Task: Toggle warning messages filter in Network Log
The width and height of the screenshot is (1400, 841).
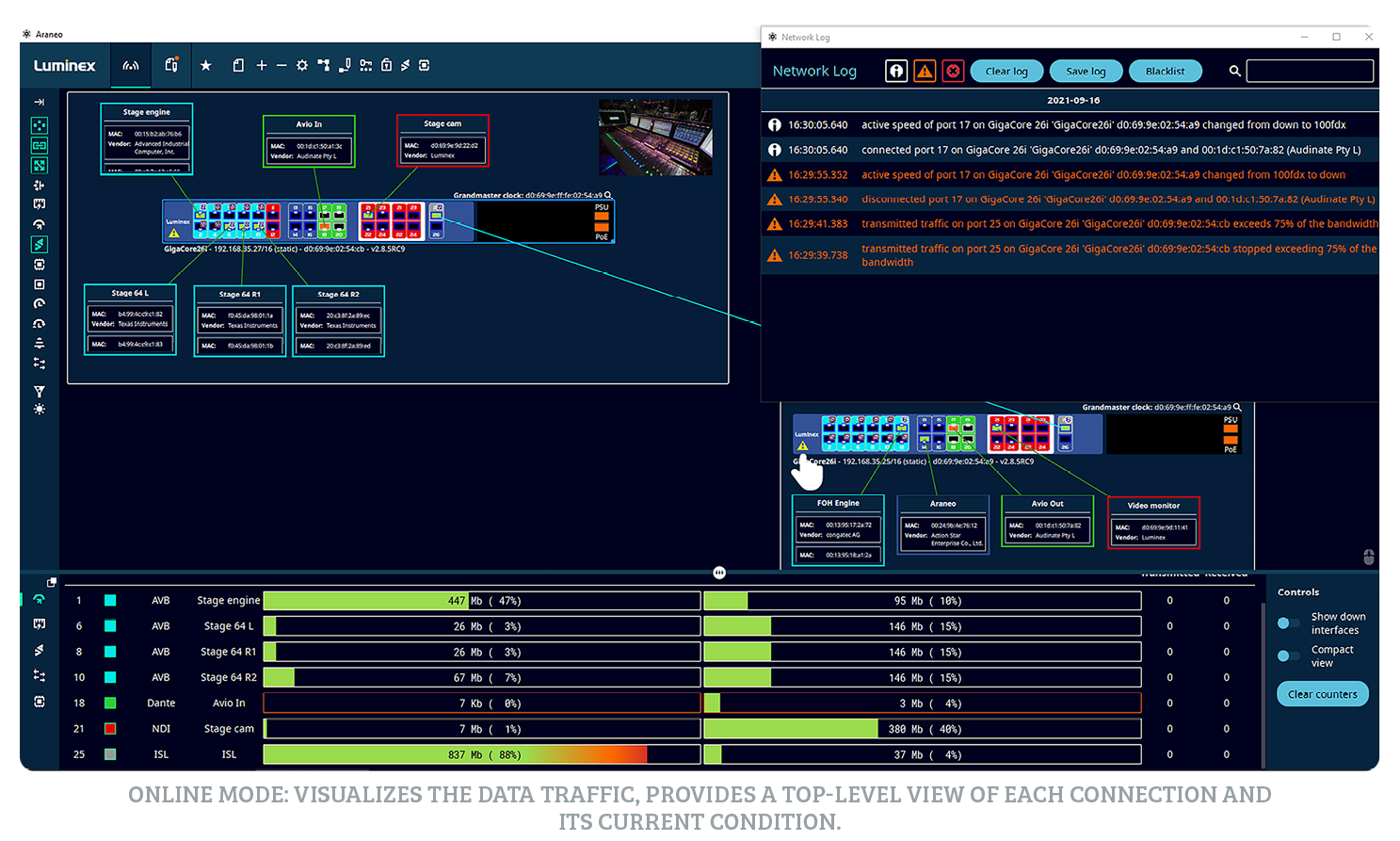Action: (925, 72)
